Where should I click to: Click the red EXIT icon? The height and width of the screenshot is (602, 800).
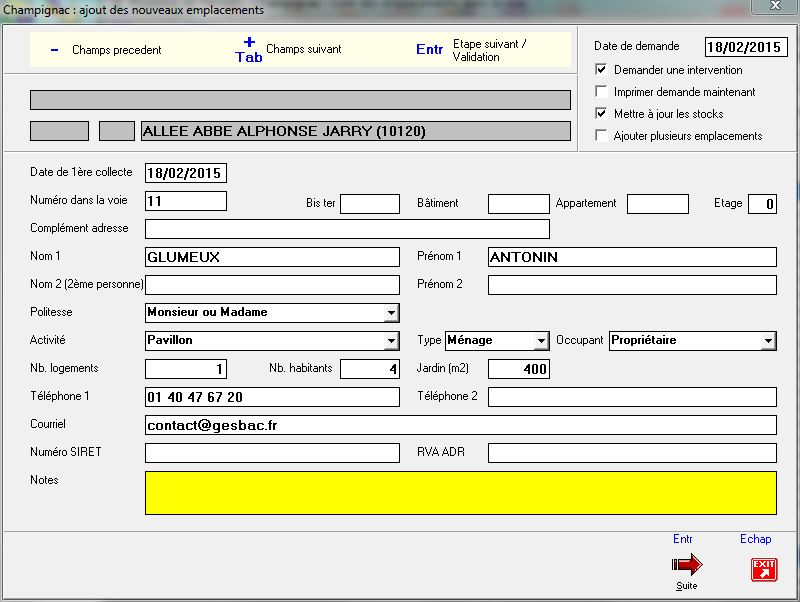pos(763,569)
